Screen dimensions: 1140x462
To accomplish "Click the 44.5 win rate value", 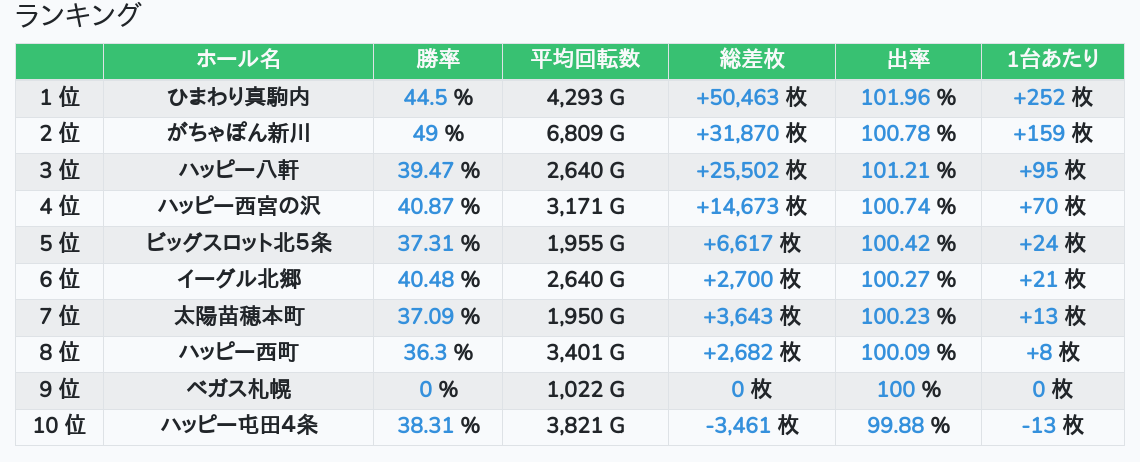I will pyautogui.click(x=425, y=97).
